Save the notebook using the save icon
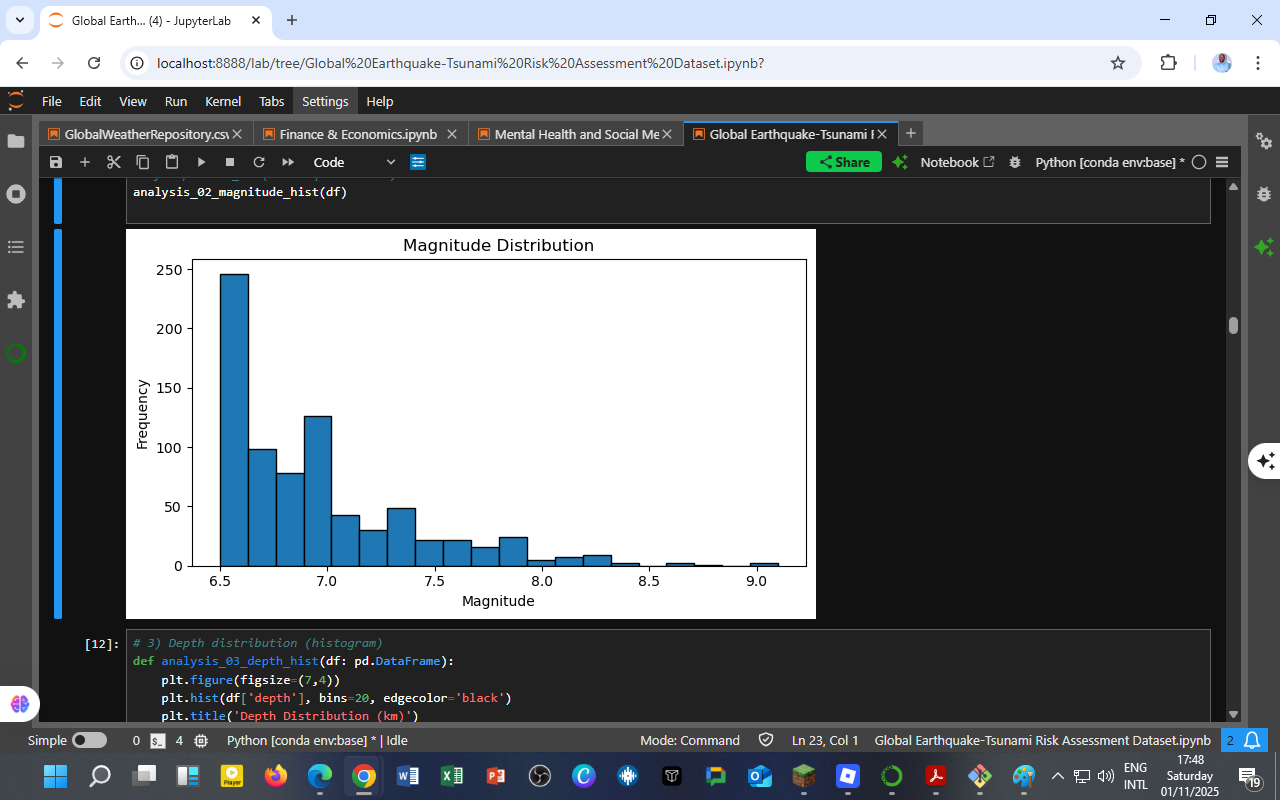The height and width of the screenshot is (800, 1280). tap(56, 161)
